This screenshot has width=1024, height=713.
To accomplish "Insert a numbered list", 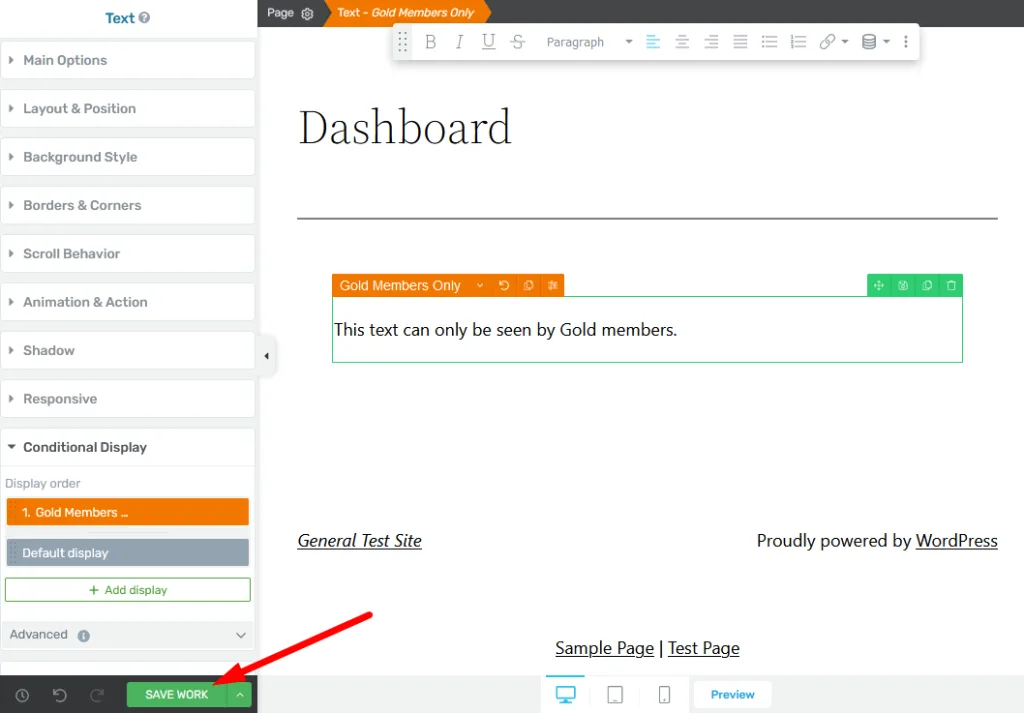I will 798,42.
